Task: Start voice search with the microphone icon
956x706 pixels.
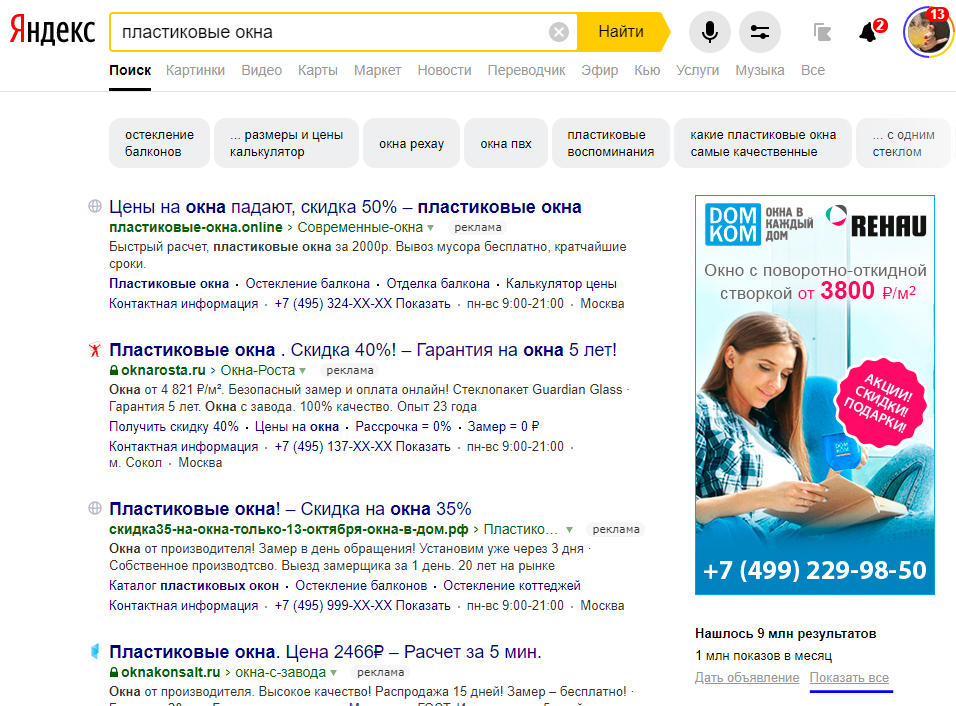Action: click(710, 32)
